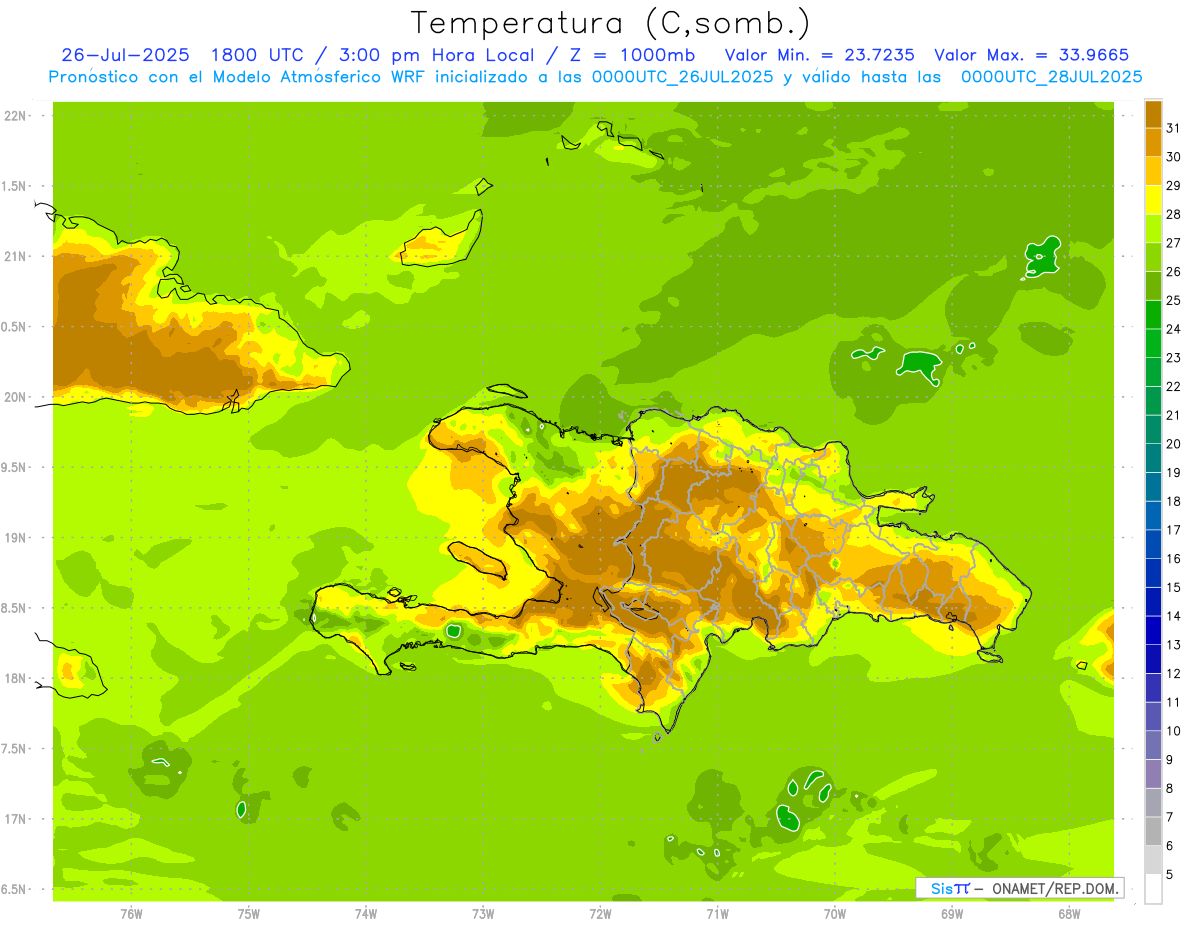Screen dimensions: 1200x927
Task: Click the colorbar label "31"
Action: click(x=1173, y=128)
